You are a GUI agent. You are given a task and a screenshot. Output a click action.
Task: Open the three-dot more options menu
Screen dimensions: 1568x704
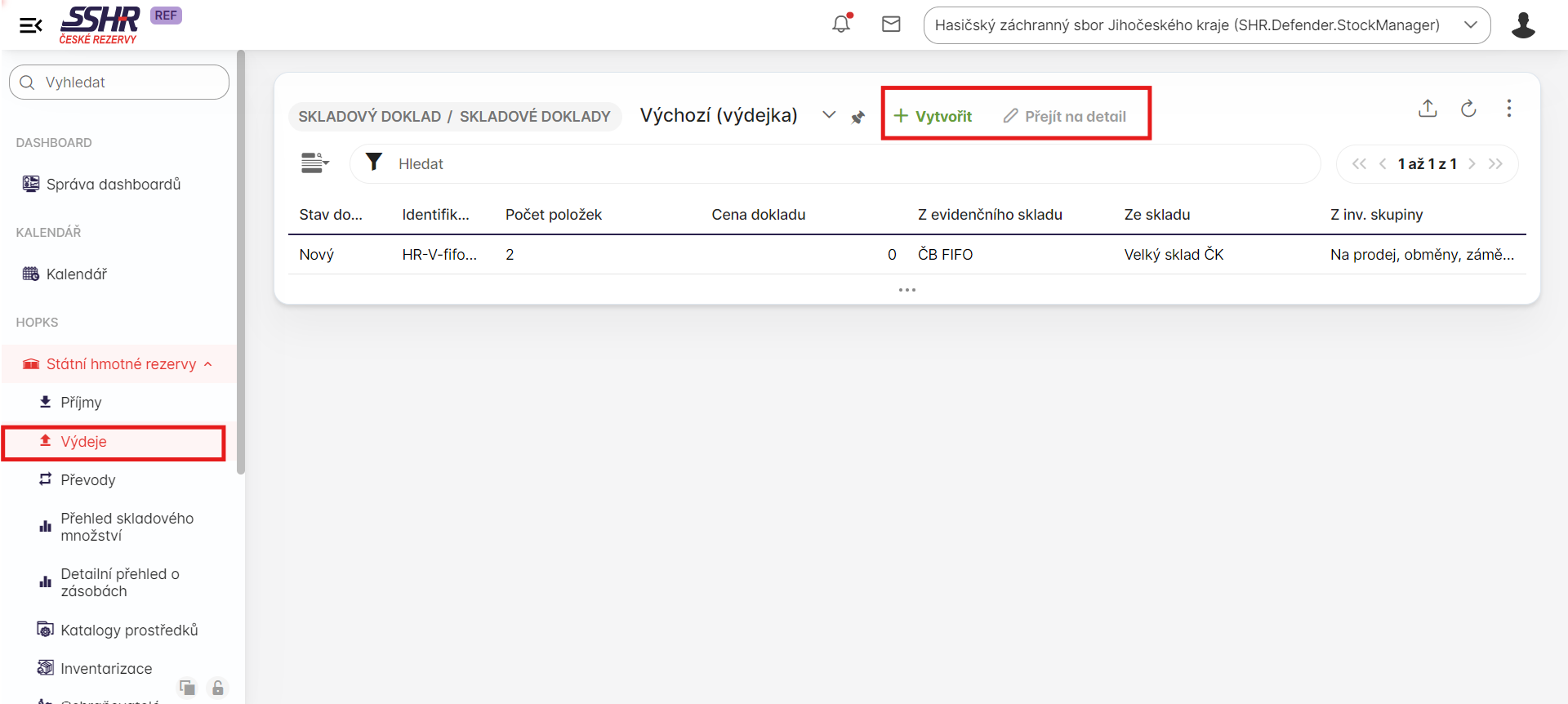coord(1508,109)
